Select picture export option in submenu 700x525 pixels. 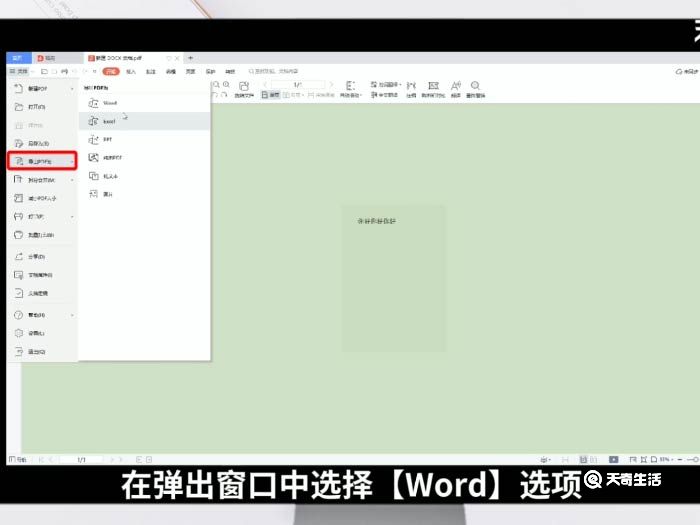[144, 194]
